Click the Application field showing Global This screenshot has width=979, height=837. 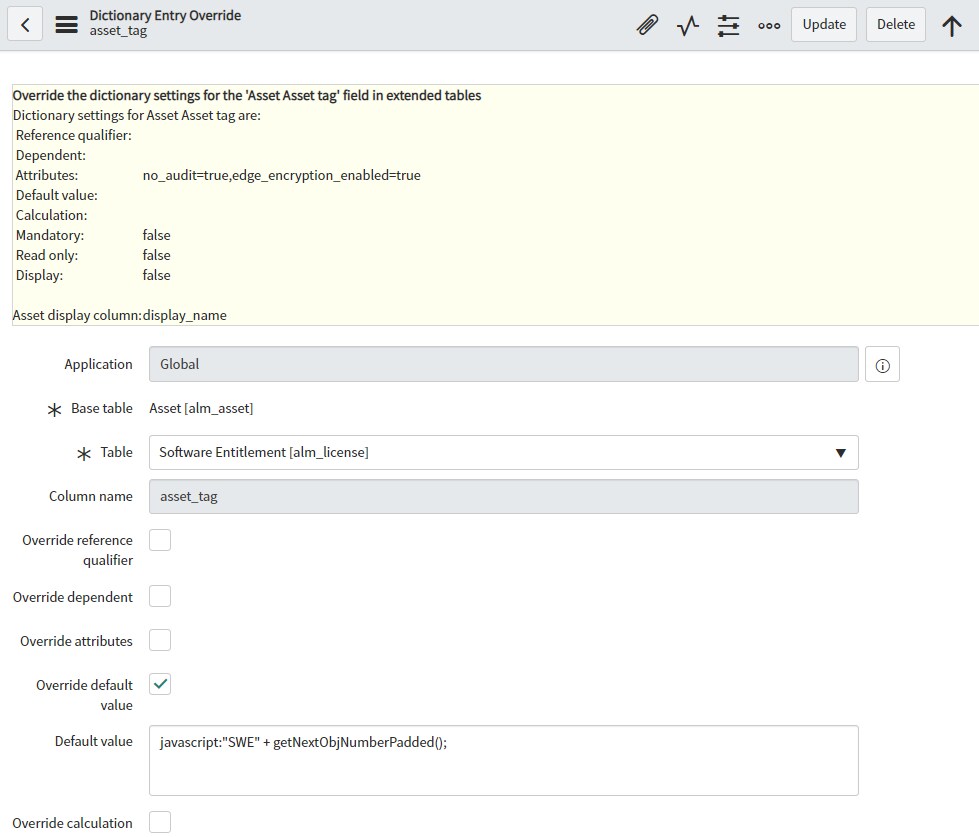(x=503, y=364)
